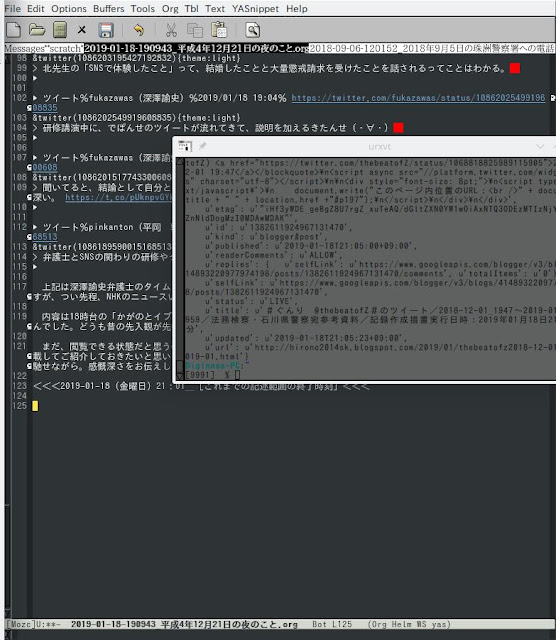
Task: Open Dired with the directory icon
Action: (60, 30)
